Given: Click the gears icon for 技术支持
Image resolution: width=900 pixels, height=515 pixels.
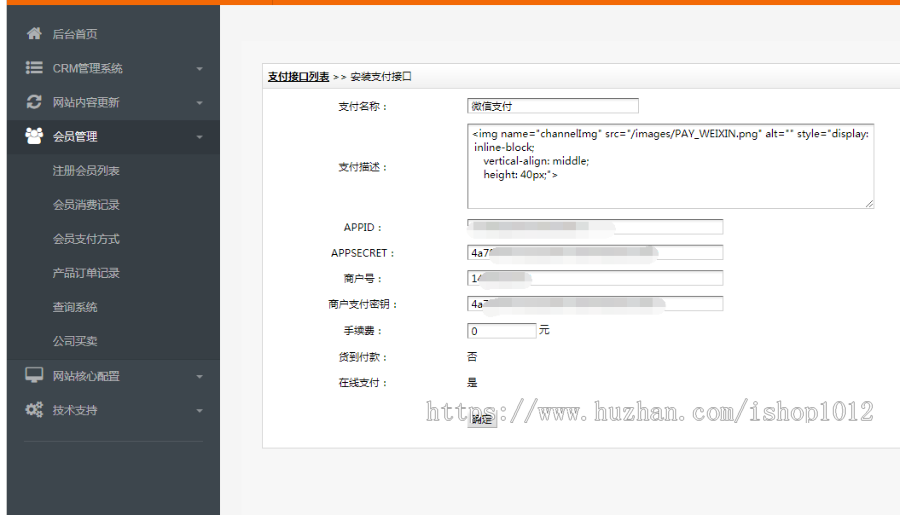Looking at the screenshot, I should coord(34,409).
